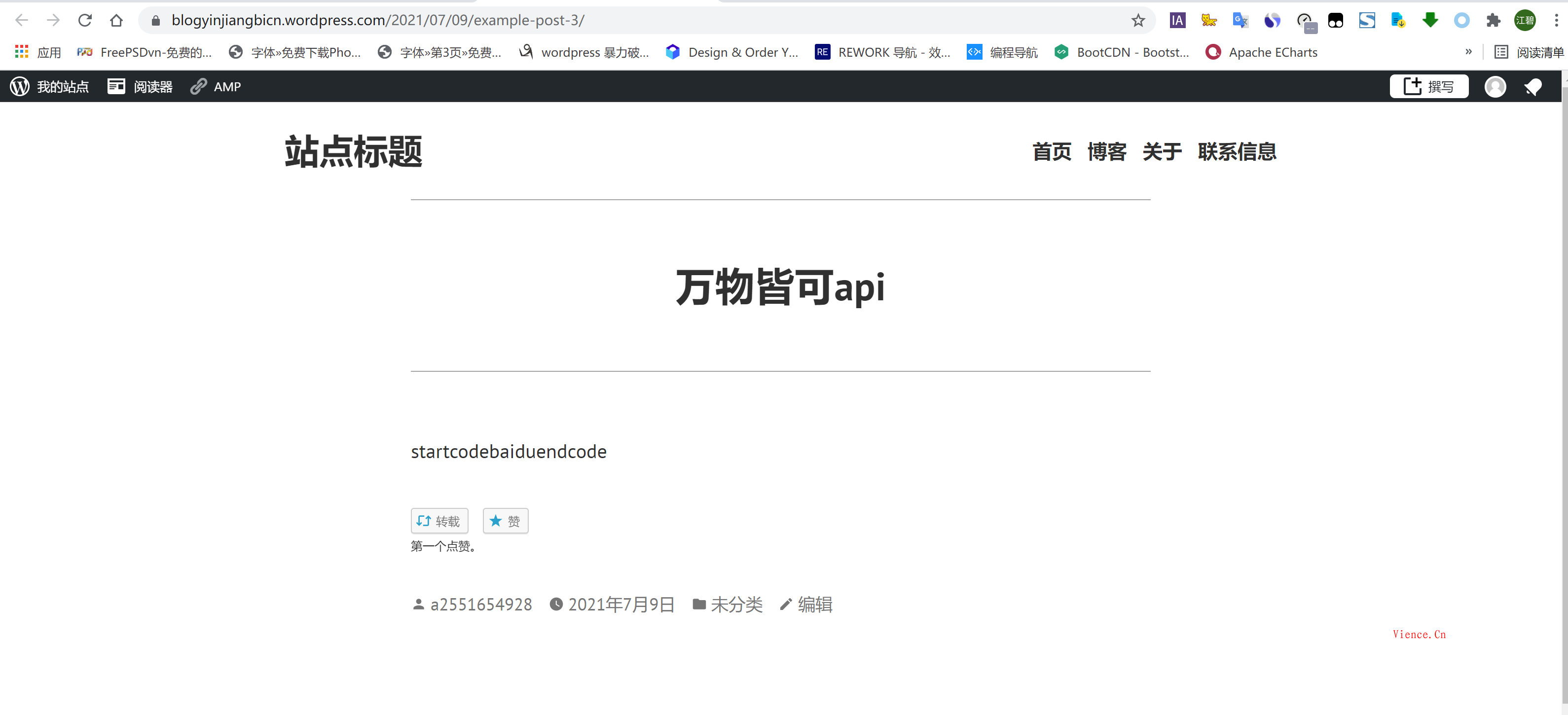Open the Reader (阅读器) in admin bar

point(140,86)
